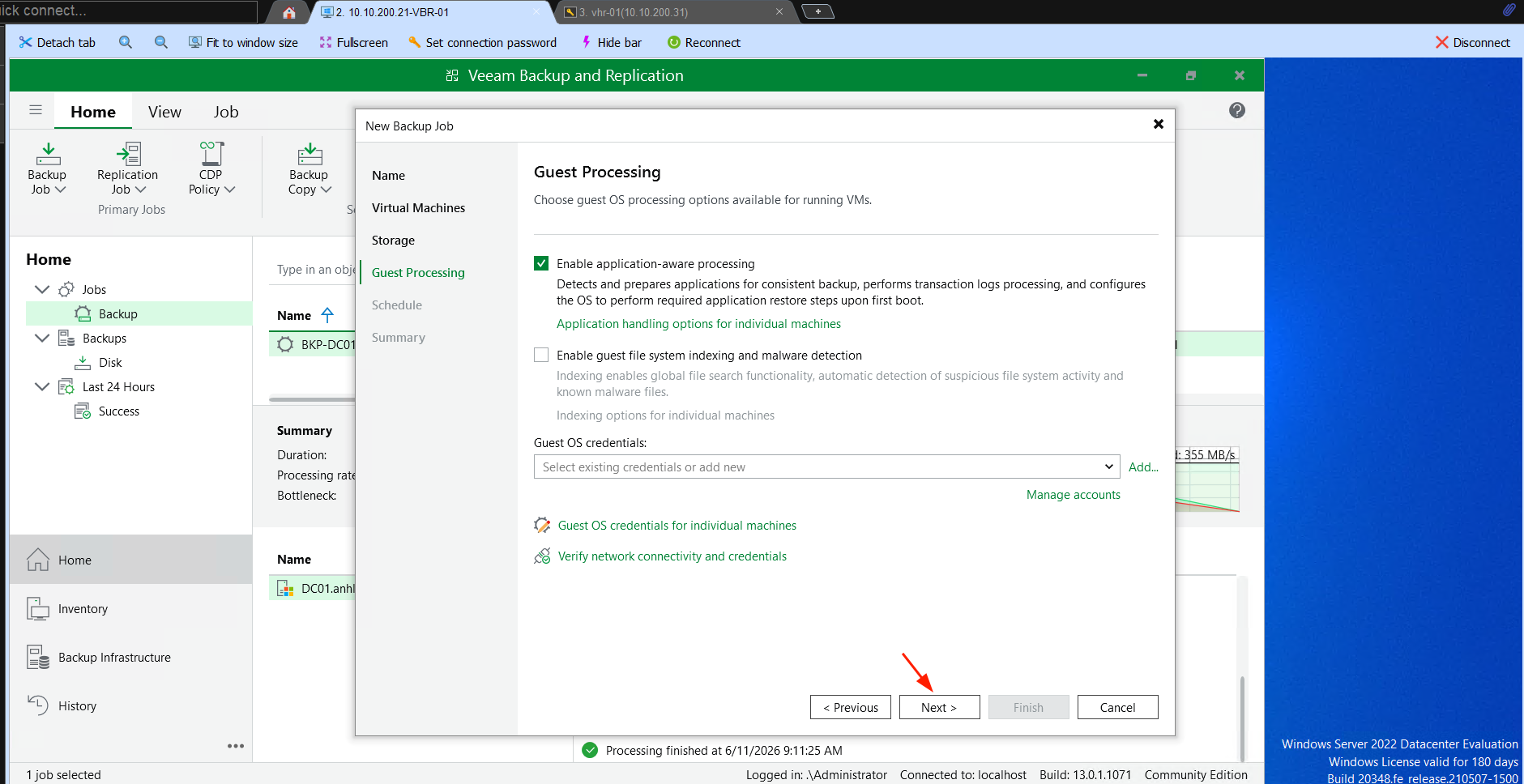
Task: Click the Jobs gear icon in tree
Action: [x=66, y=289]
